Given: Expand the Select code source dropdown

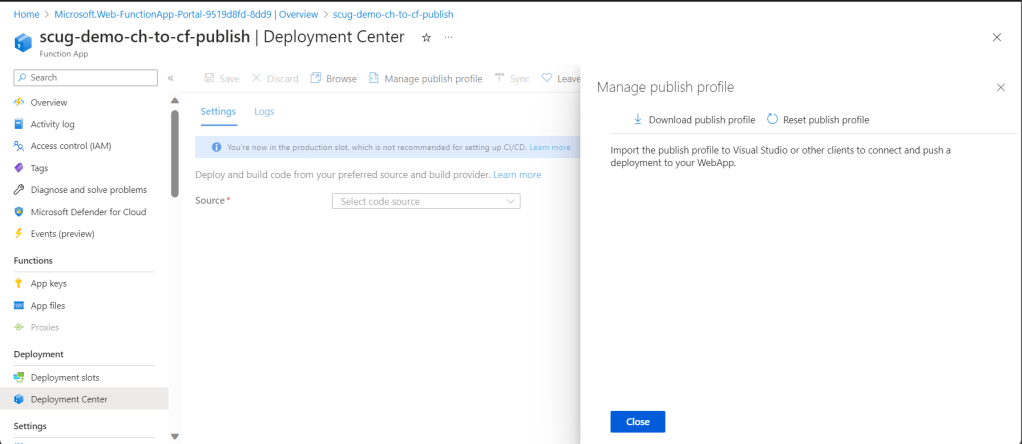Looking at the screenshot, I should click(426, 202).
